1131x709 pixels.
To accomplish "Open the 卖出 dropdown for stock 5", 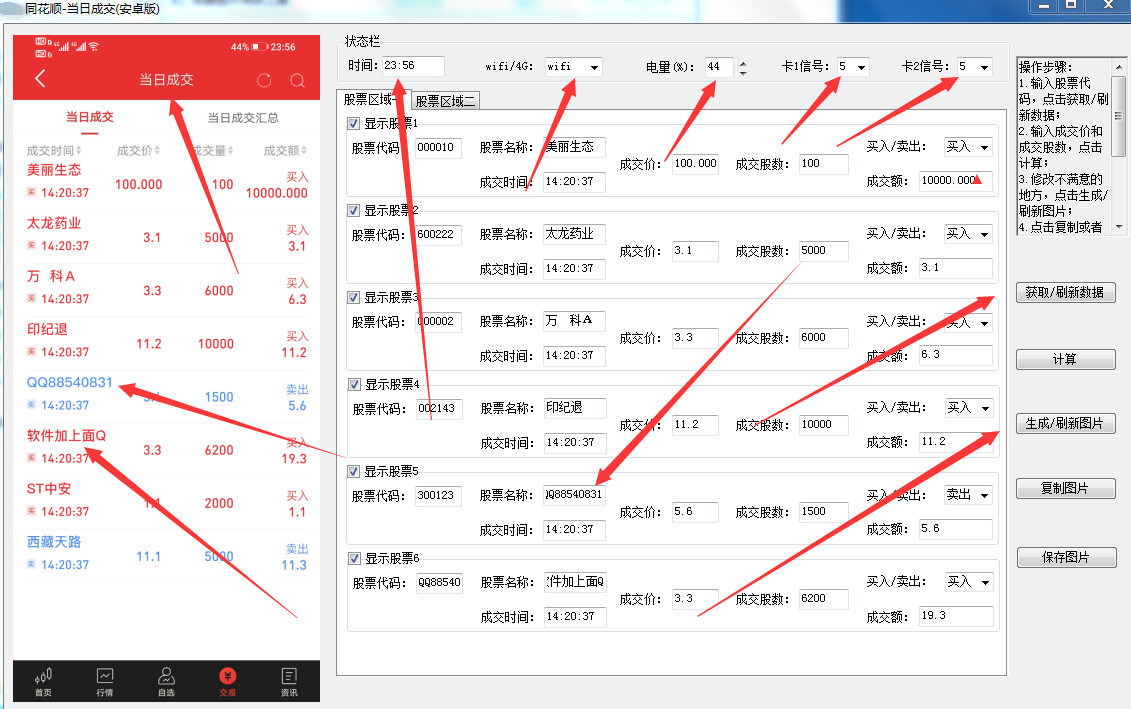I will click(x=967, y=494).
